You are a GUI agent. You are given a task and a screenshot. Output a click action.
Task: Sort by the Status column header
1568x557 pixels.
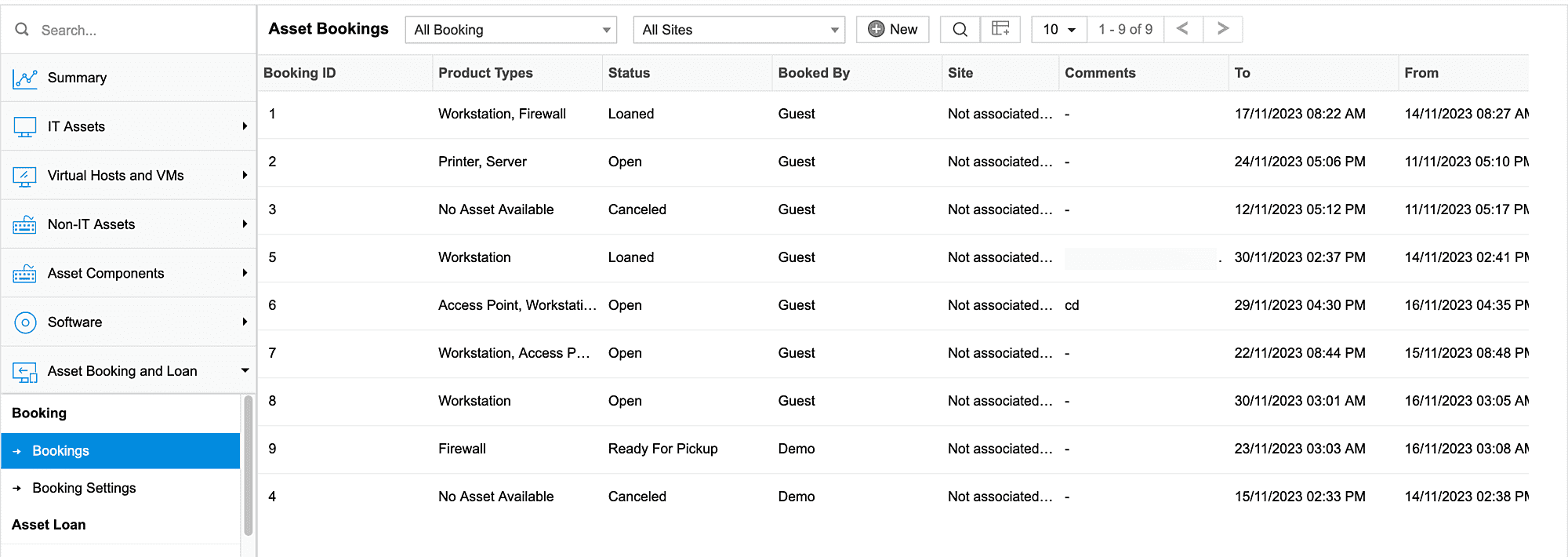tap(629, 73)
